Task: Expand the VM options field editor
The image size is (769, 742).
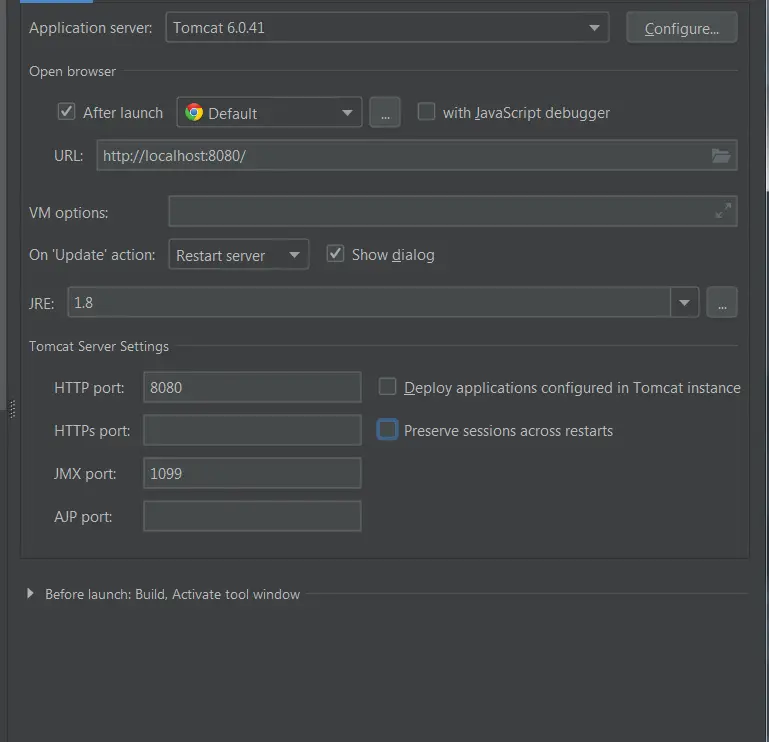Action: [723, 210]
